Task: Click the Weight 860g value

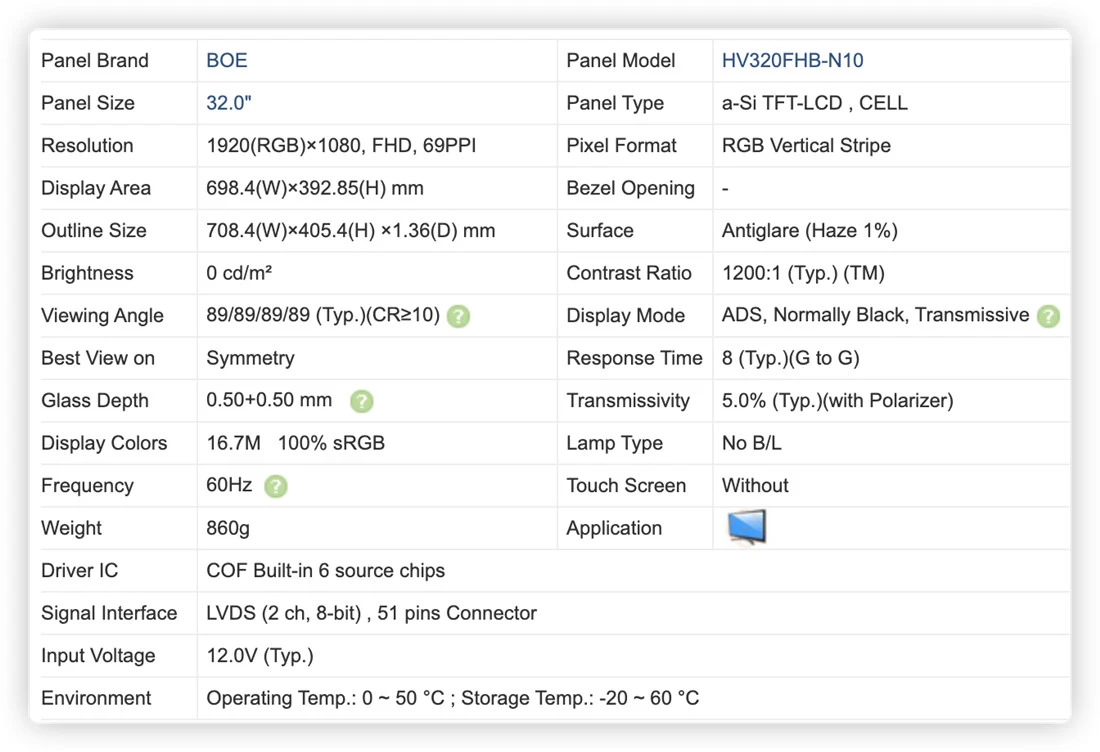Action: click(228, 528)
